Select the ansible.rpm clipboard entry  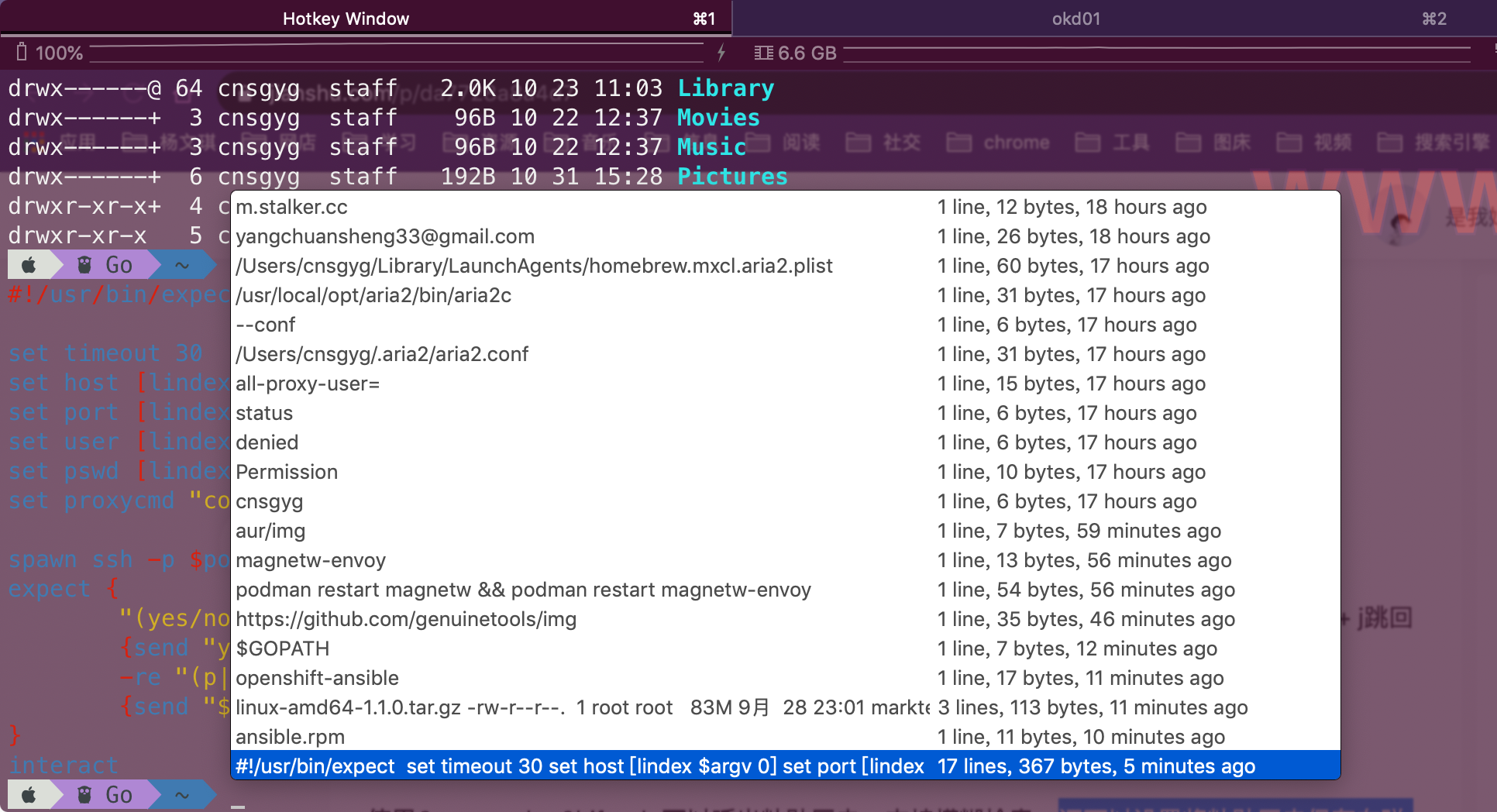click(786, 737)
